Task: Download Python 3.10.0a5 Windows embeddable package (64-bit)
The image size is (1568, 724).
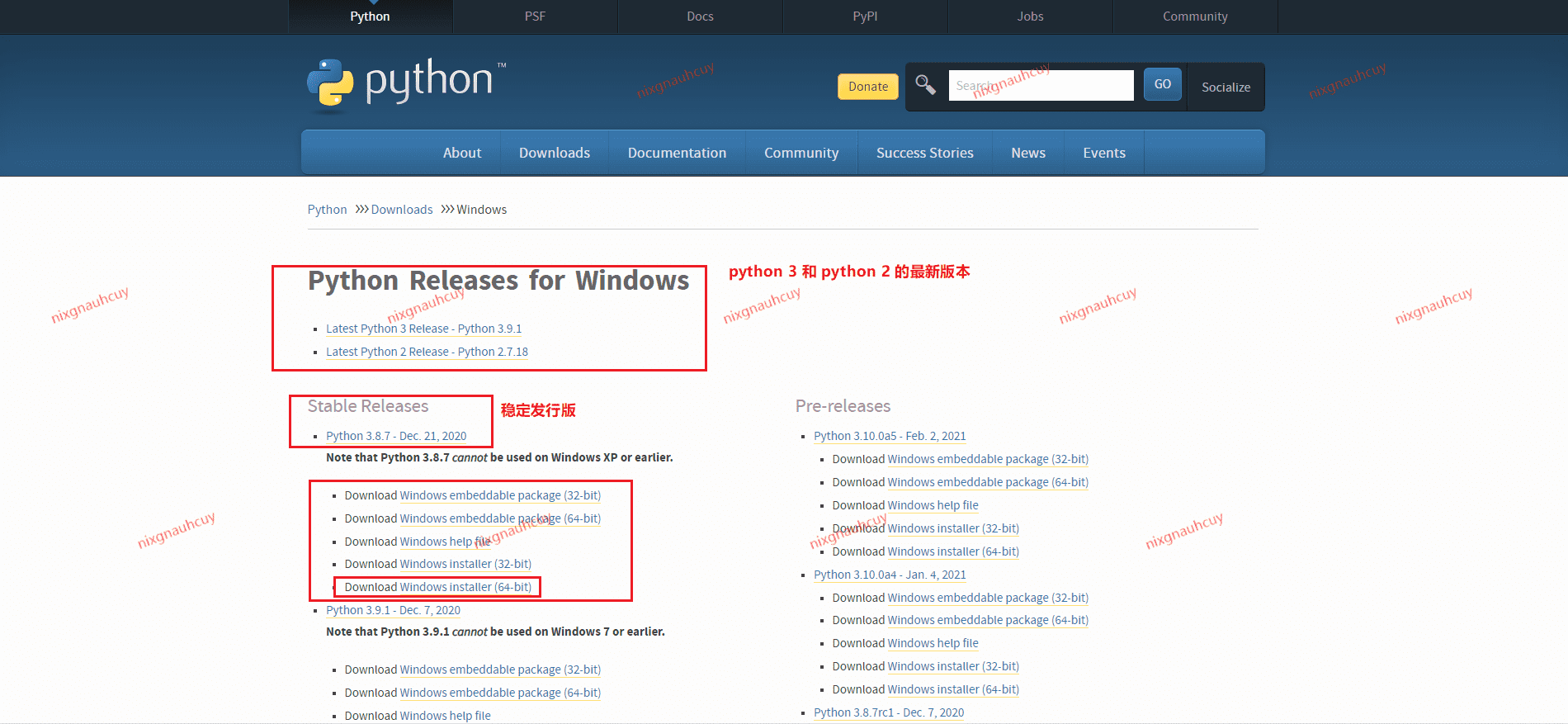Action: click(988, 482)
